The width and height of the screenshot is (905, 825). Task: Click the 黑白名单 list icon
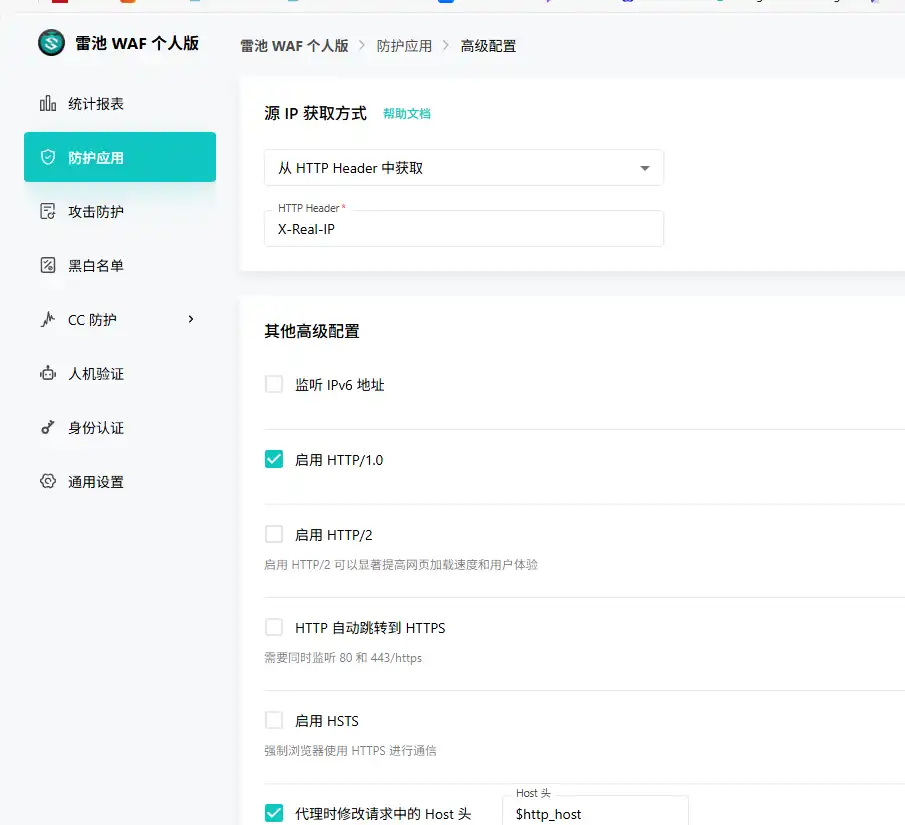[x=47, y=265]
